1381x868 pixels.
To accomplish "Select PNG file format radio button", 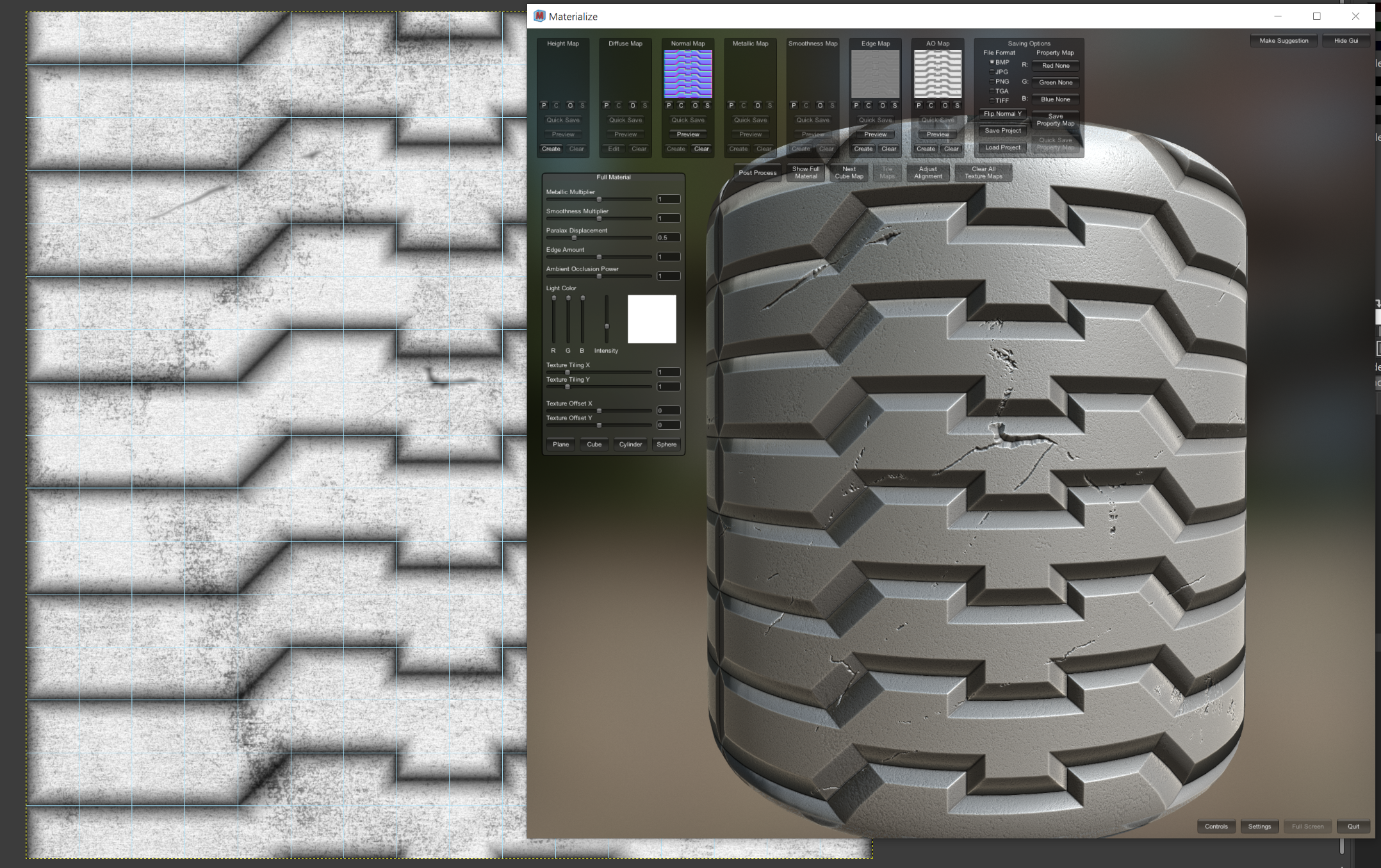I will coord(992,81).
